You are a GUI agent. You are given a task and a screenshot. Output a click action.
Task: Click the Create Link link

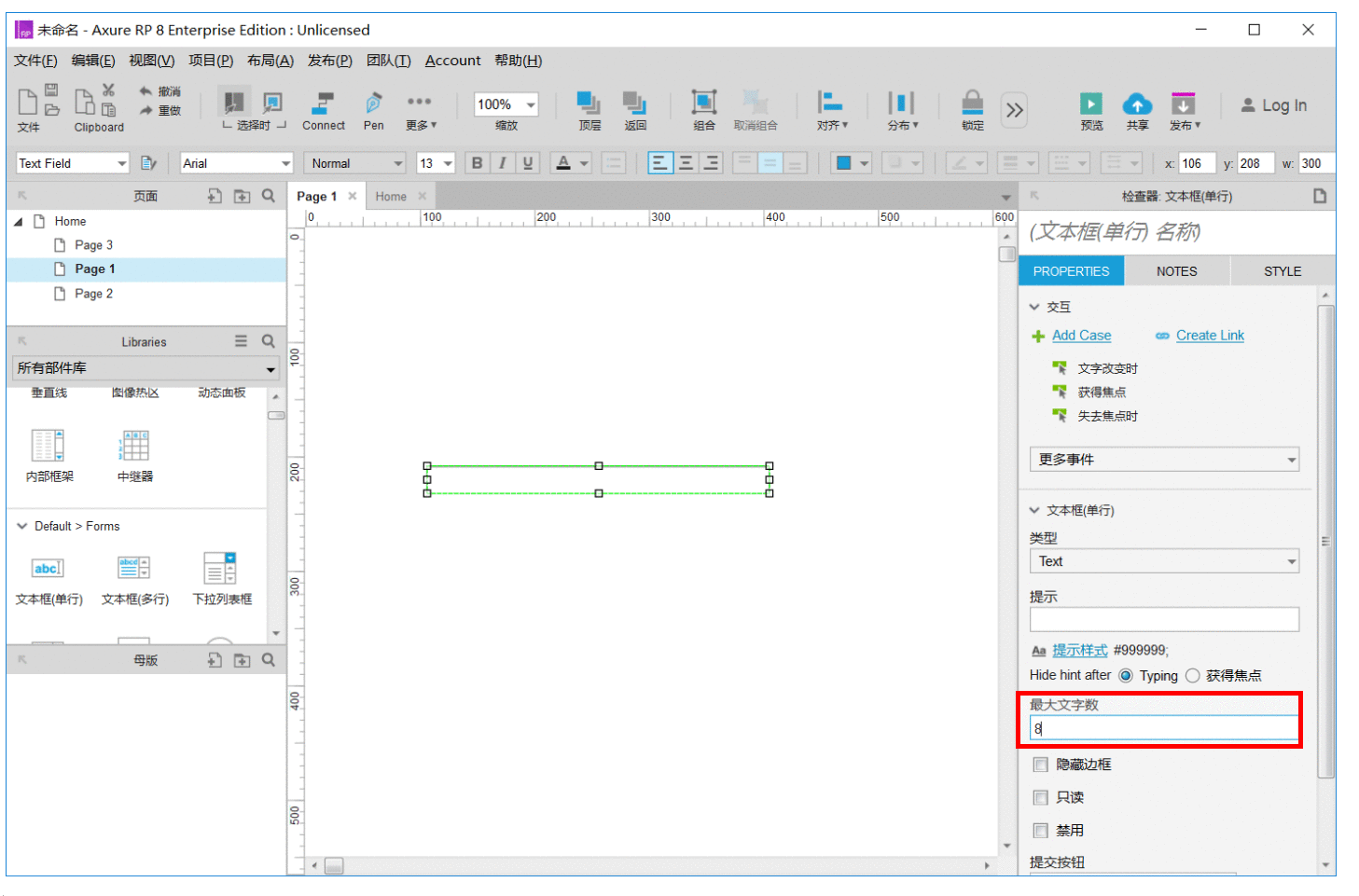(x=1210, y=336)
